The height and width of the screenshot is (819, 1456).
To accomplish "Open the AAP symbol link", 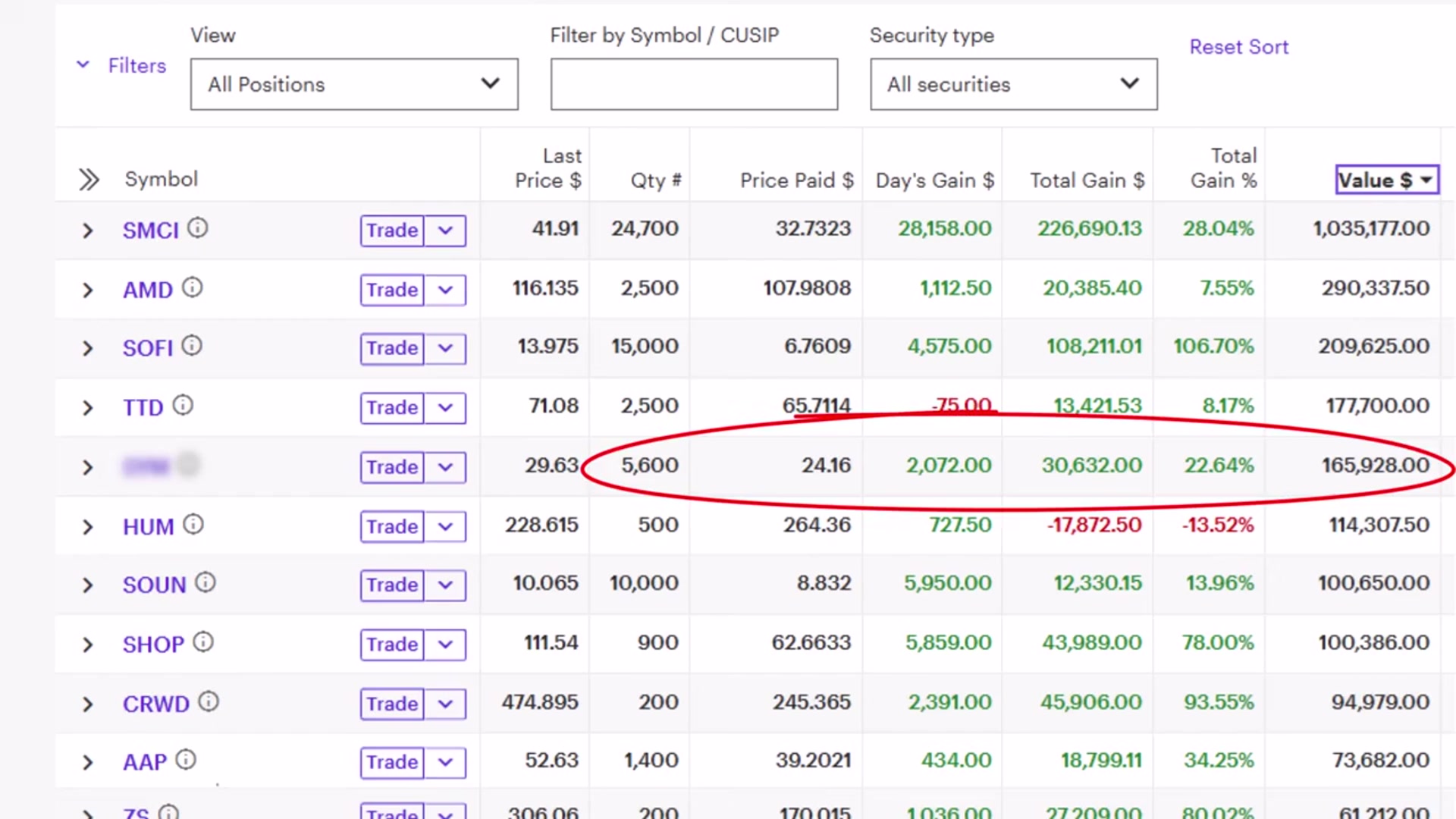I will (145, 762).
